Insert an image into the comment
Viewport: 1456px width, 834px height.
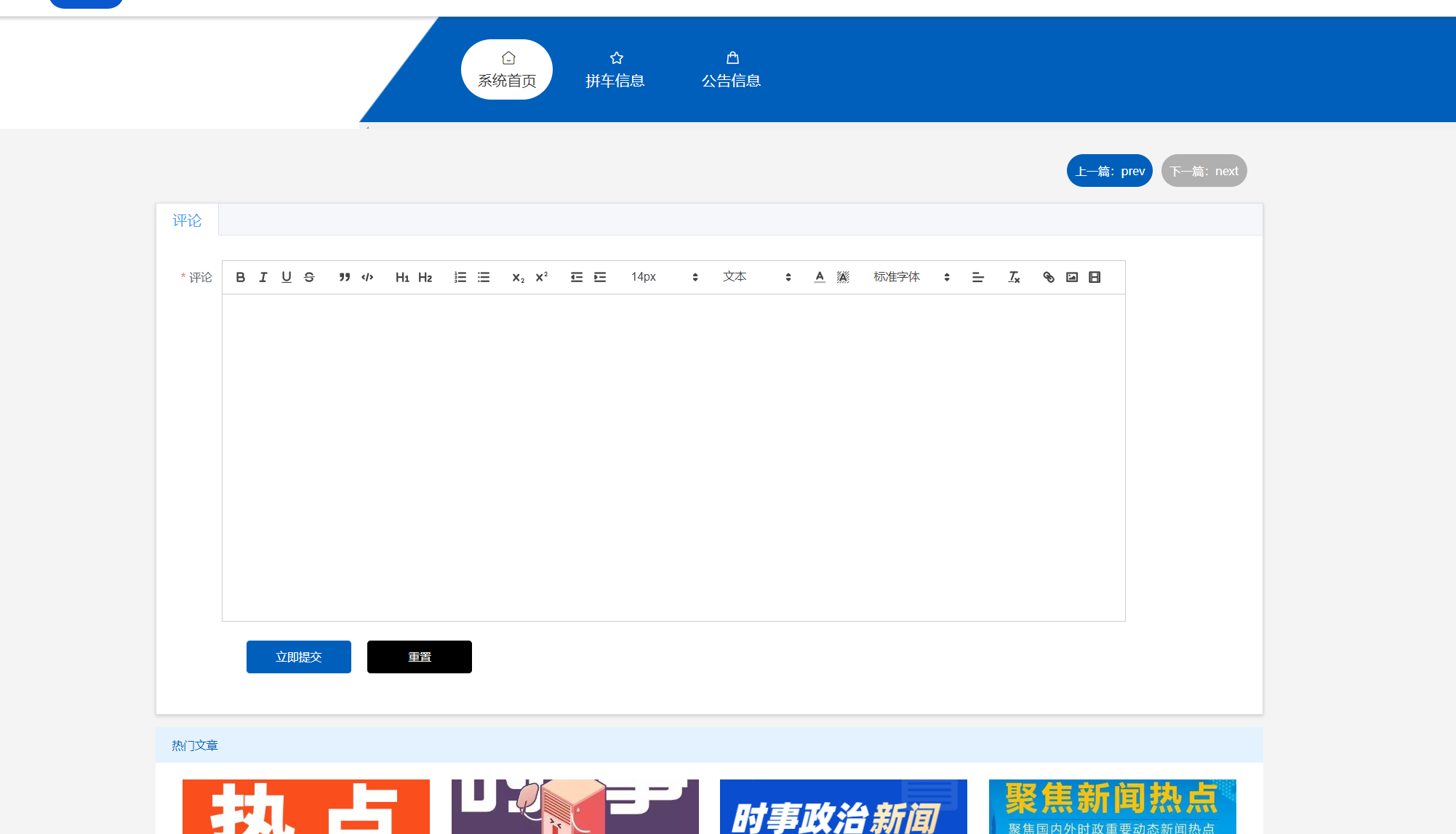click(1071, 277)
